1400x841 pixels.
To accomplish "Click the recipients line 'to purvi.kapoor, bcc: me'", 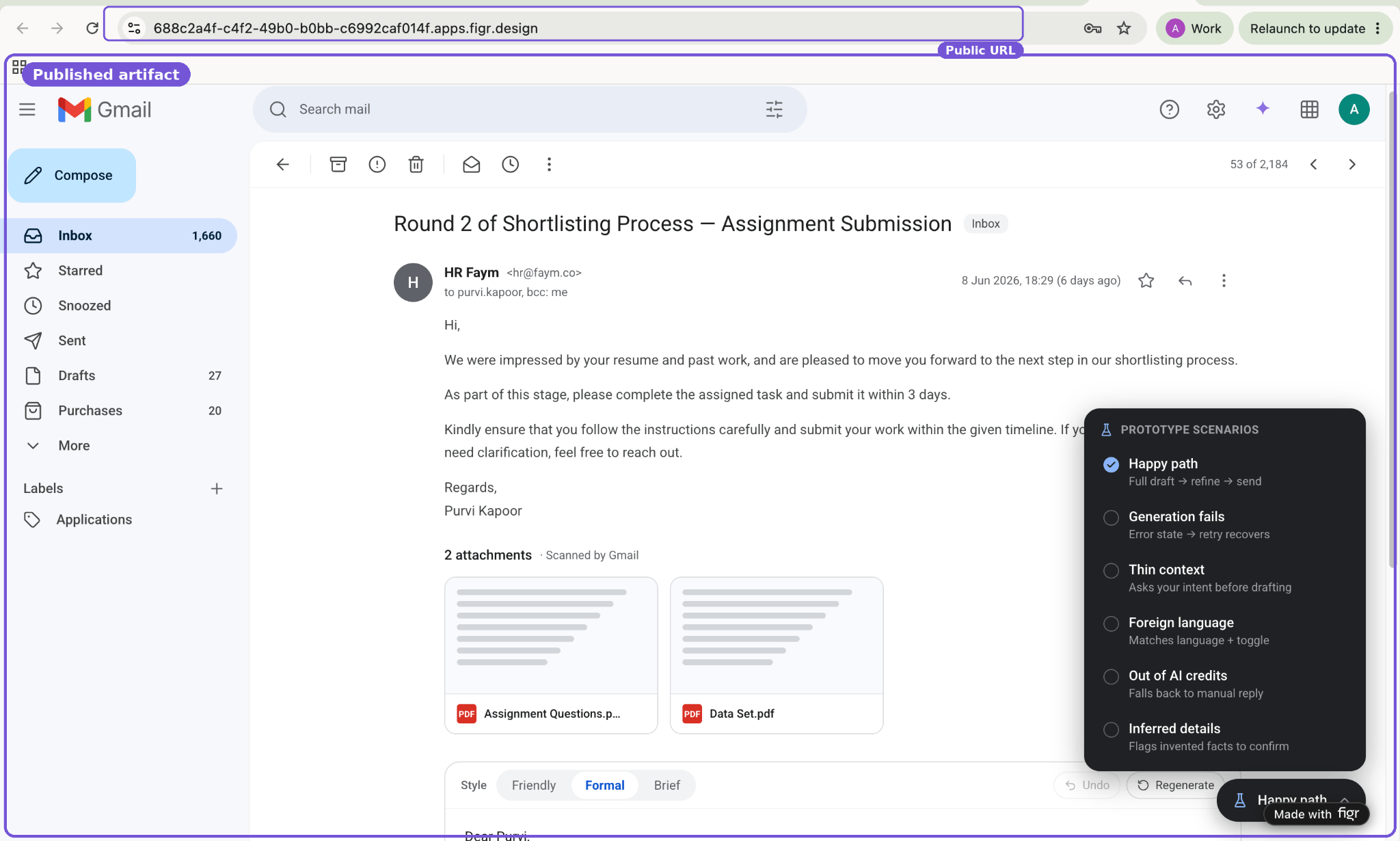I will click(506, 292).
